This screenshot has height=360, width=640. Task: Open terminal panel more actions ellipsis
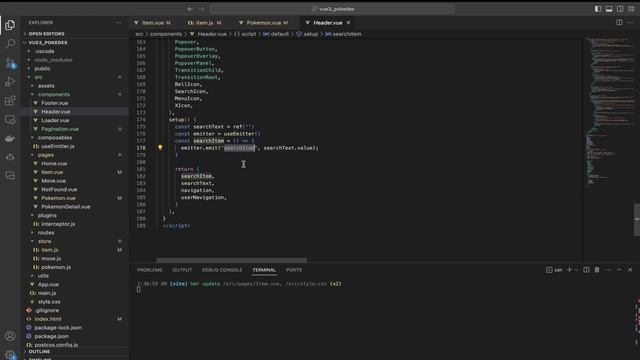(608, 270)
